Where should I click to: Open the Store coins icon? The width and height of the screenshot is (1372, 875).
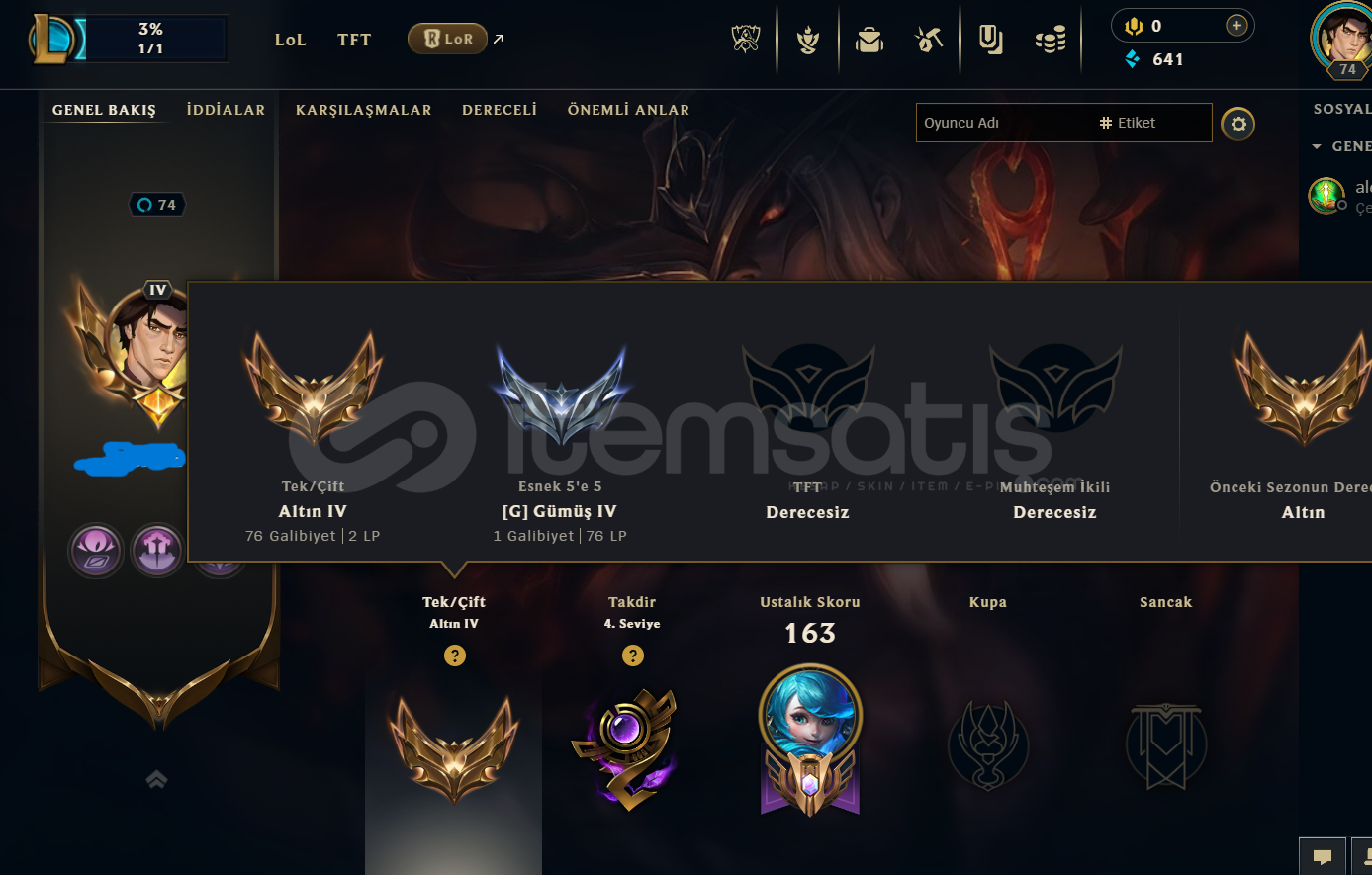(x=1051, y=40)
